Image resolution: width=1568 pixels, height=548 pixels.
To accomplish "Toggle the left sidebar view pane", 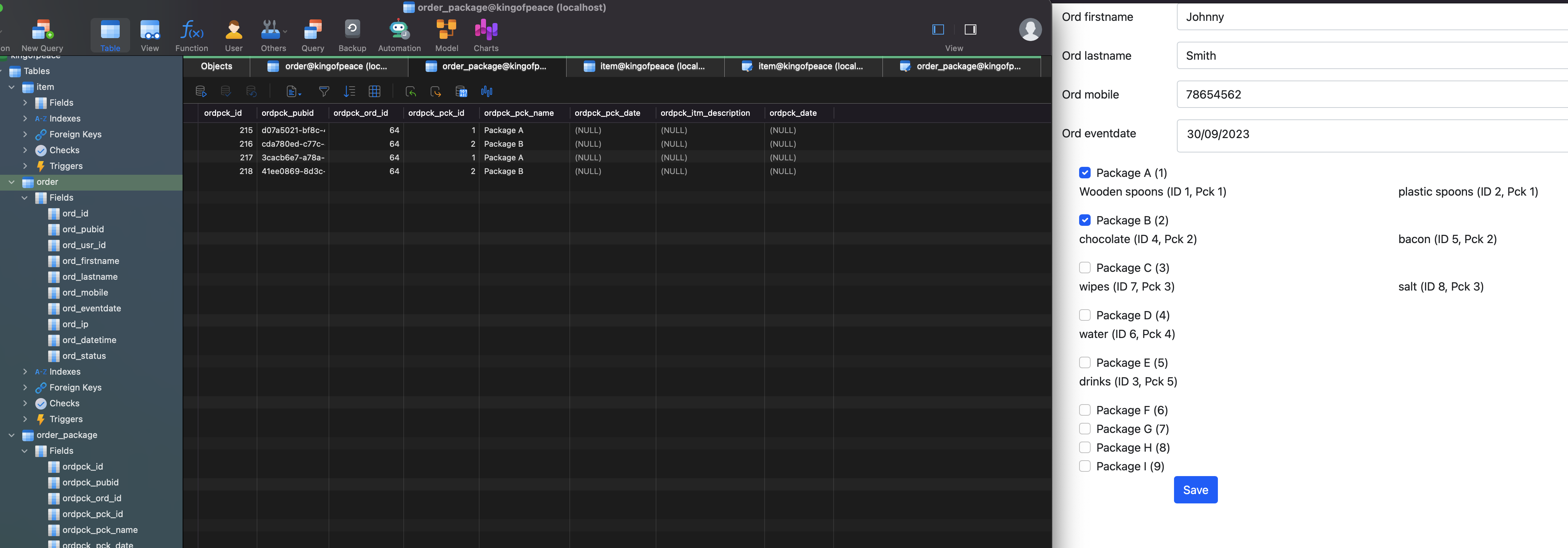I will pos(938,29).
